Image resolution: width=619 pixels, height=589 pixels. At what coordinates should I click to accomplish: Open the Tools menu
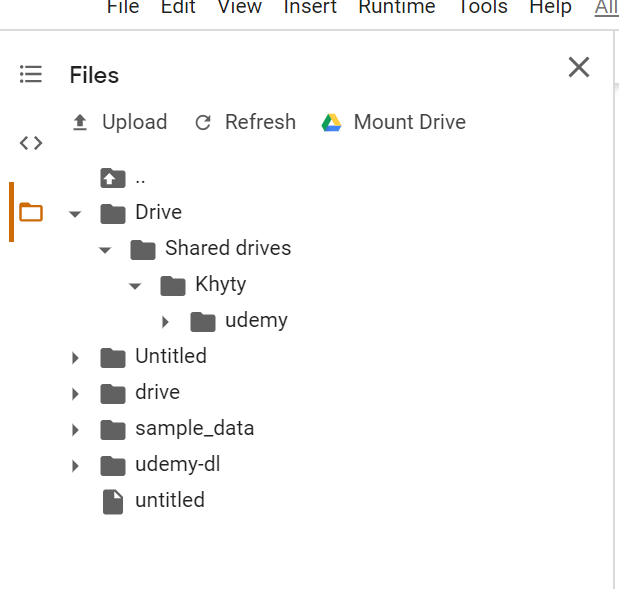(x=482, y=8)
